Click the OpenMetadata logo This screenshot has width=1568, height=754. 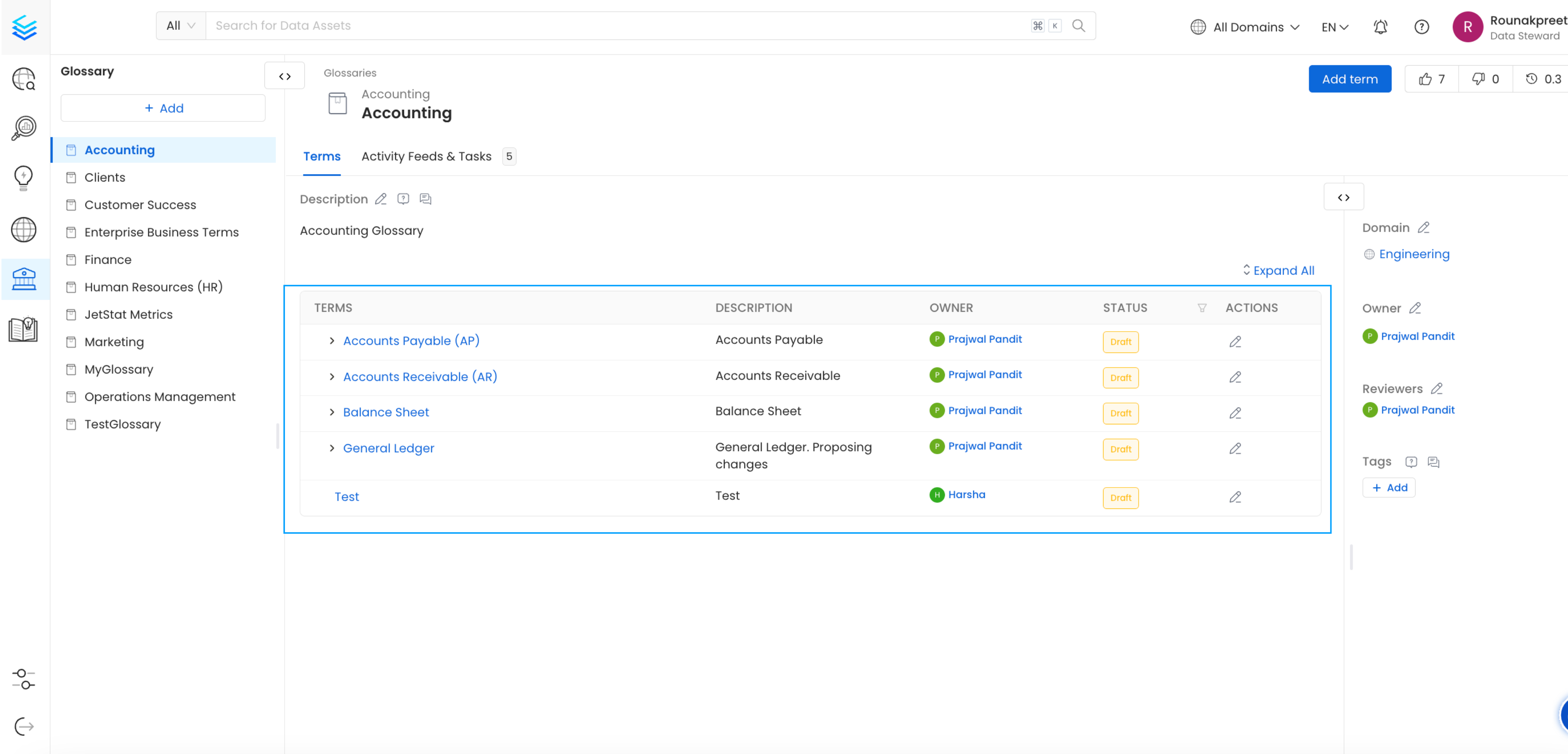click(24, 27)
